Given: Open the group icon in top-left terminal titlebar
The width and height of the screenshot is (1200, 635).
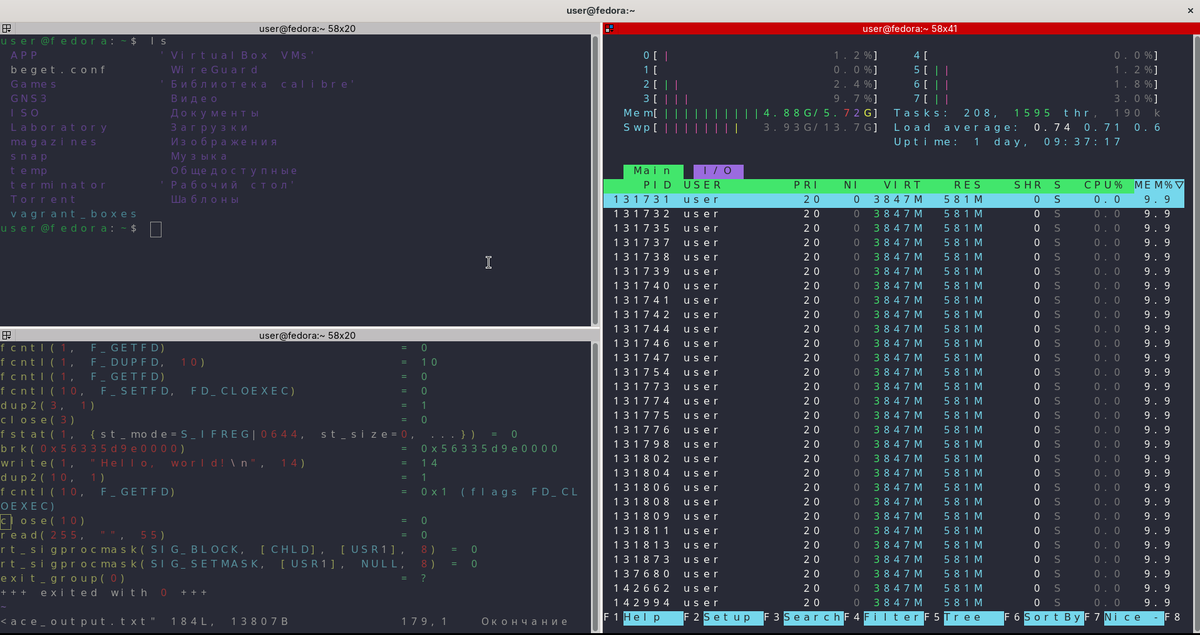Looking at the screenshot, I should (x=5, y=28).
